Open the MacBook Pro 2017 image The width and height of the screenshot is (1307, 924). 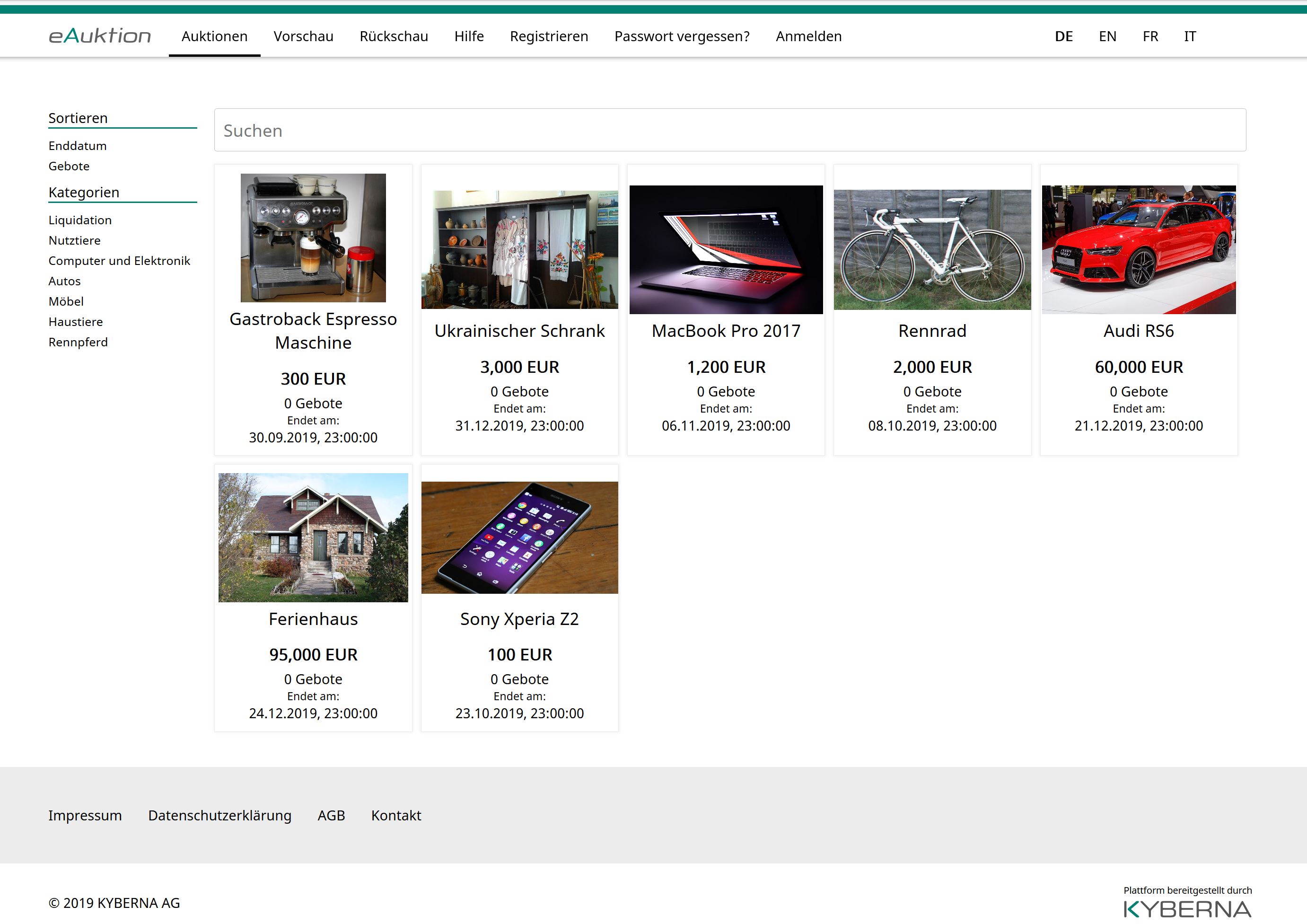pyautogui.click(x=726, y=249)
